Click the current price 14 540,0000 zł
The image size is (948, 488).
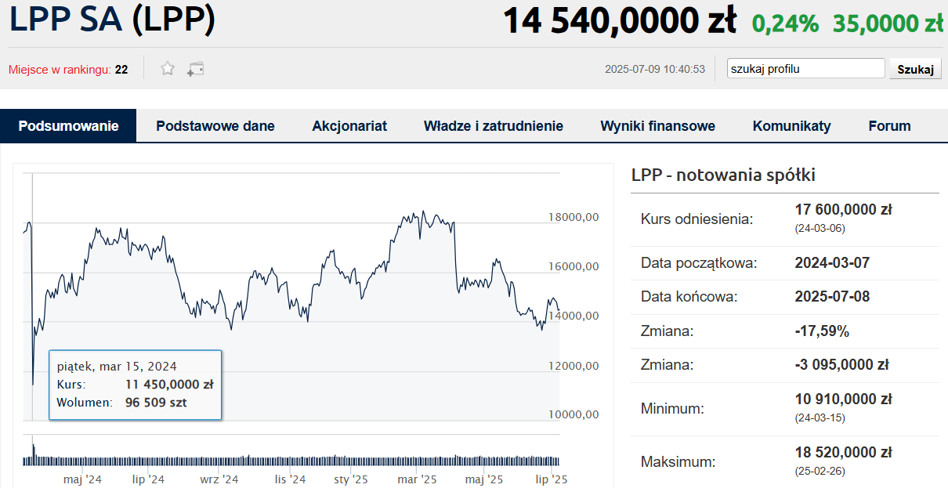[620, 21]
